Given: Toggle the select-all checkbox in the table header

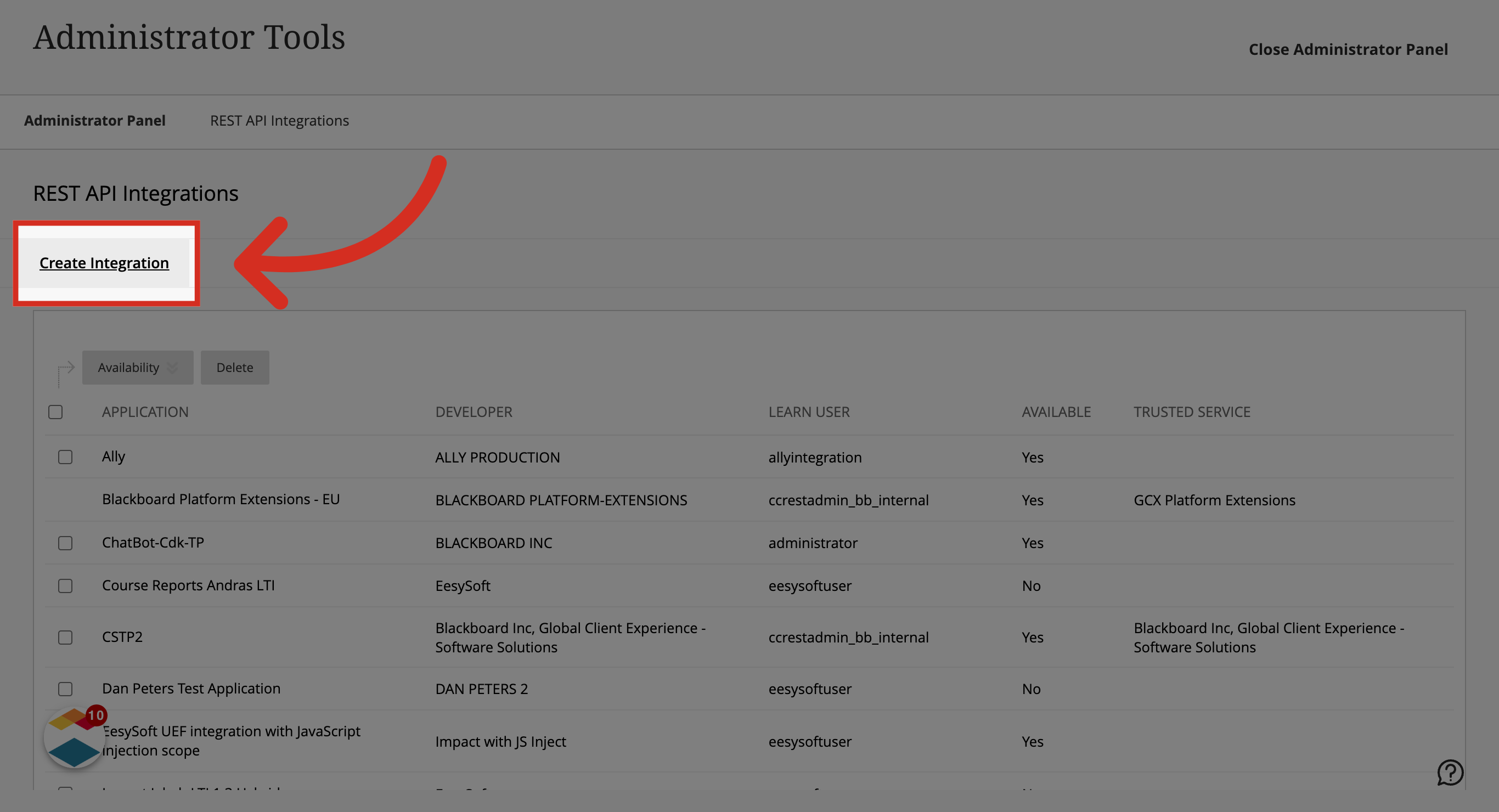Looking at the screenshot, I should pos(55,412).
